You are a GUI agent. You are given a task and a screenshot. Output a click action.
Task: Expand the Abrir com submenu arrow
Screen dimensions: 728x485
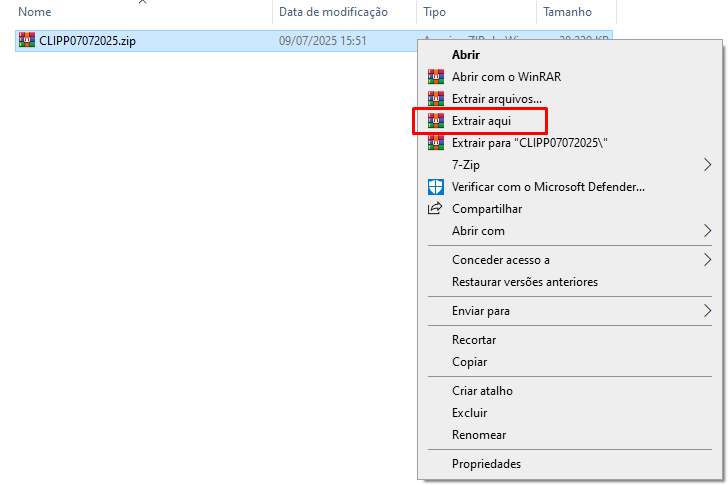[x=708, y=231]
